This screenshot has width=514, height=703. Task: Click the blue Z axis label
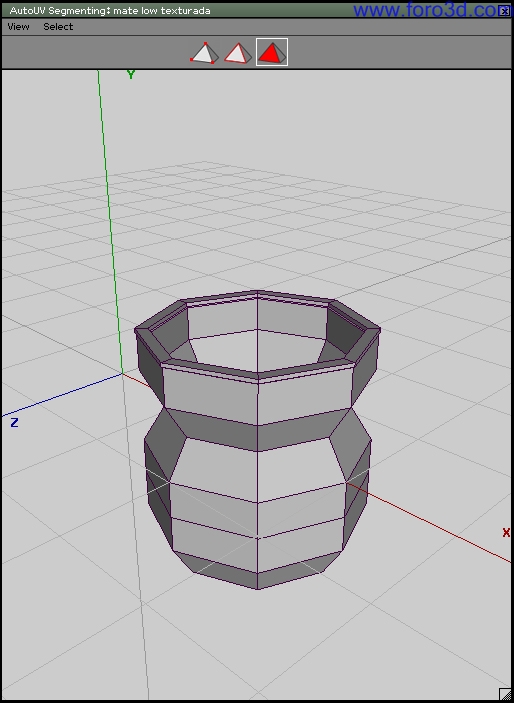14,422
